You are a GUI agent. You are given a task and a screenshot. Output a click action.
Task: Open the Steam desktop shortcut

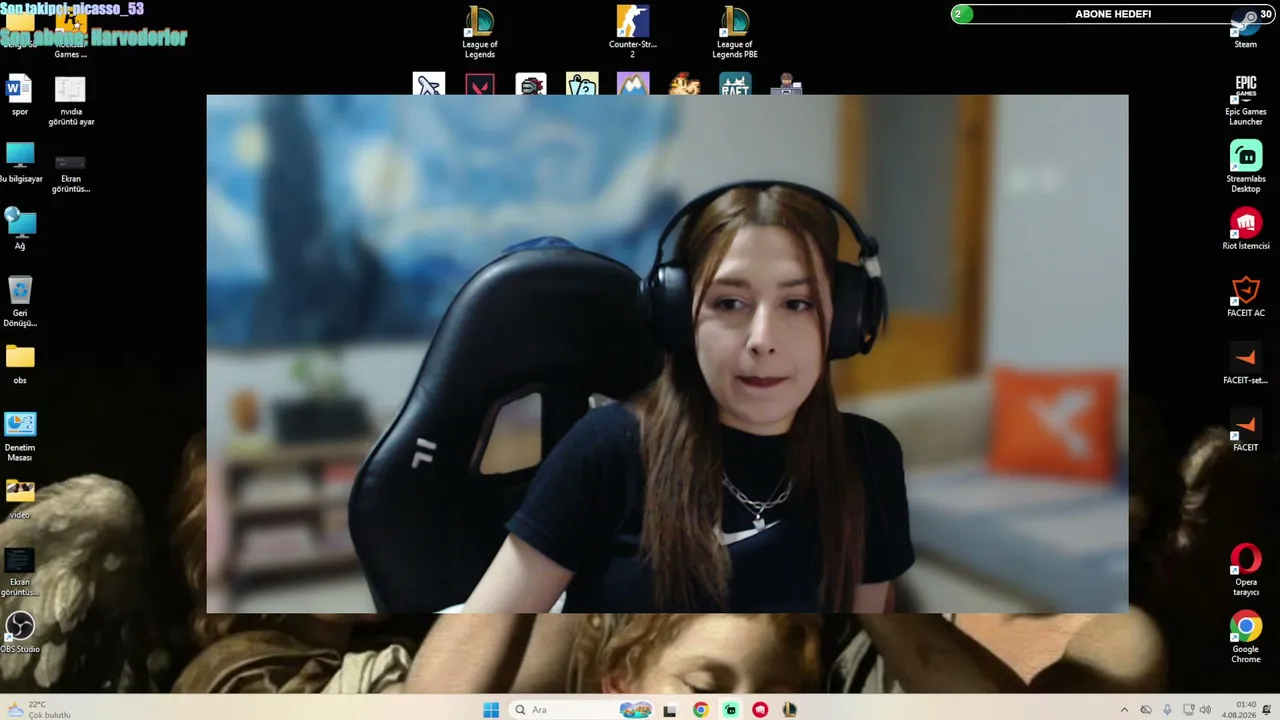click(1246, 28)
